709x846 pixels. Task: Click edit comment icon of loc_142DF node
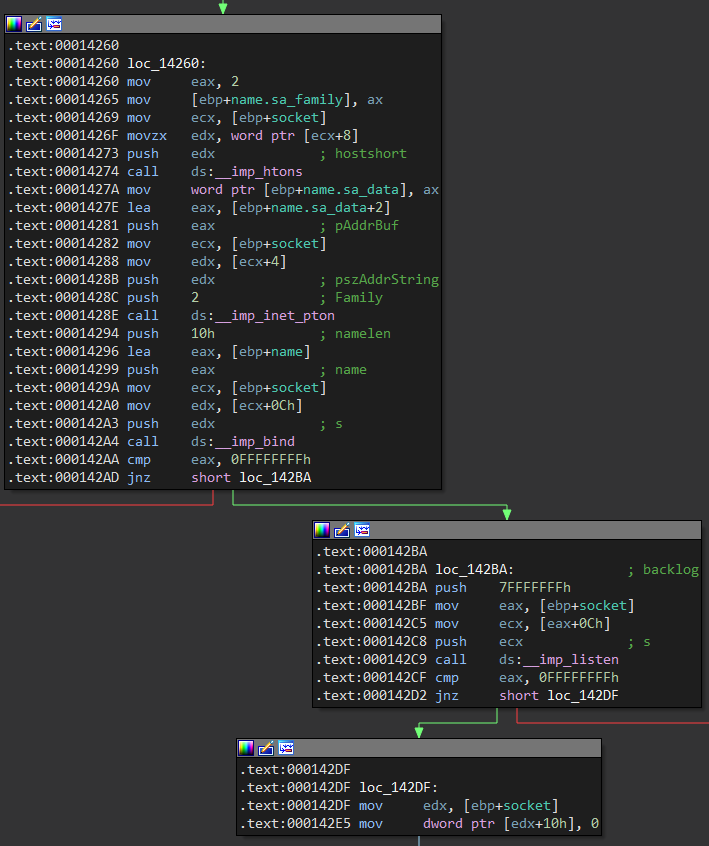(266, 748)
